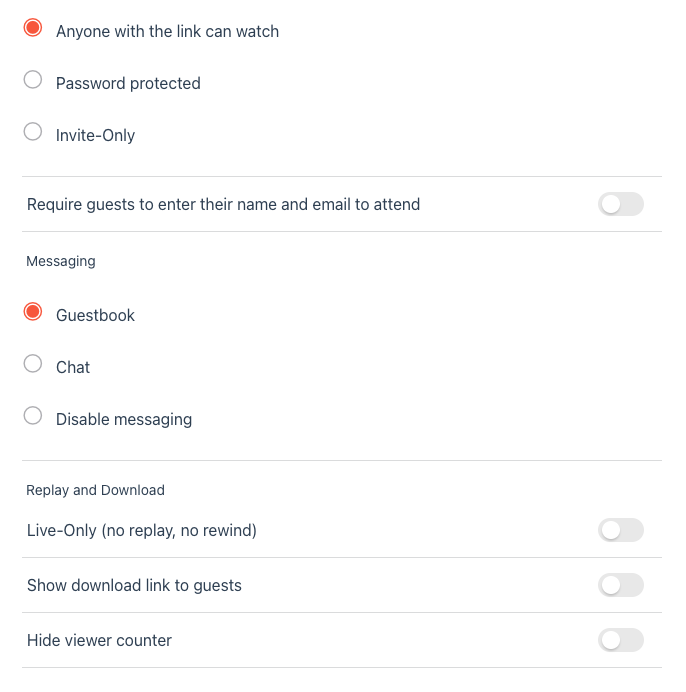
Task: Select the "Anyone with the link can watch" radio button
Action: [33, 28]
